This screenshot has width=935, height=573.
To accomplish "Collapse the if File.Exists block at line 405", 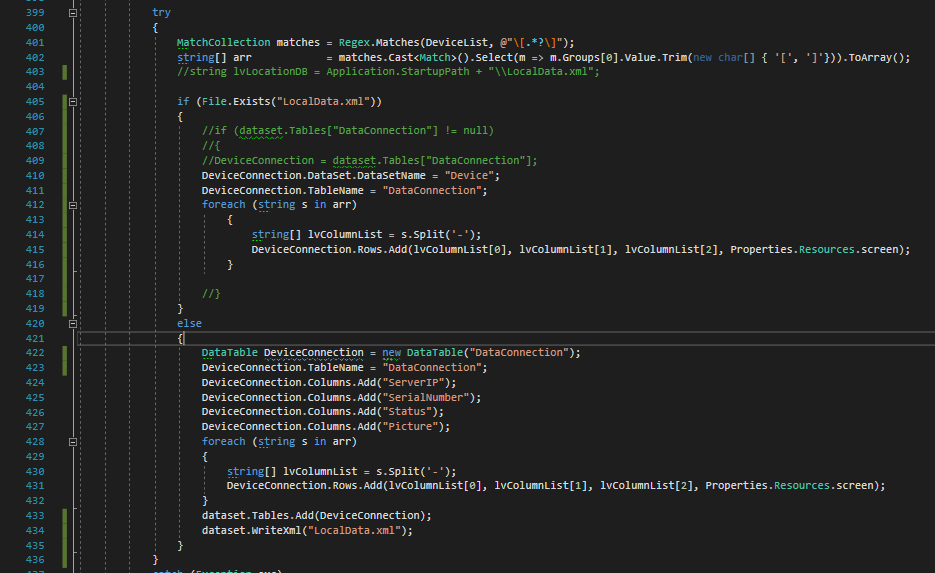I will click(73, 102).
